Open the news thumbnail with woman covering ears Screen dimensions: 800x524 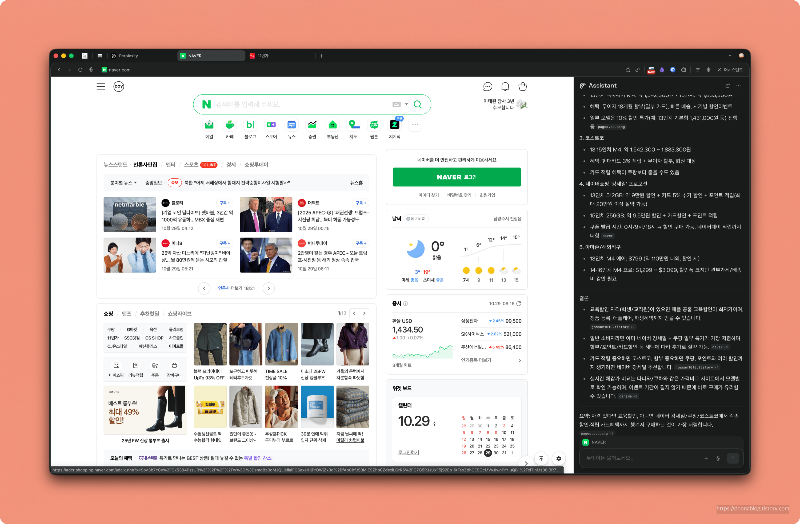[130, 255]
